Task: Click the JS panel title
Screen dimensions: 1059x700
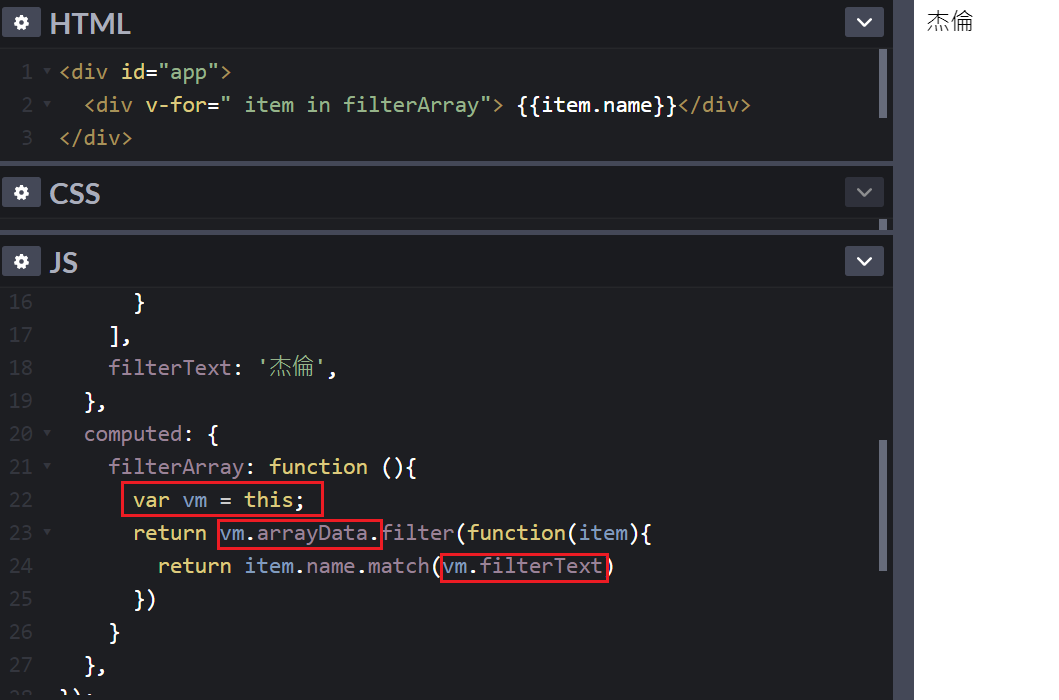Action: (63, 263)
